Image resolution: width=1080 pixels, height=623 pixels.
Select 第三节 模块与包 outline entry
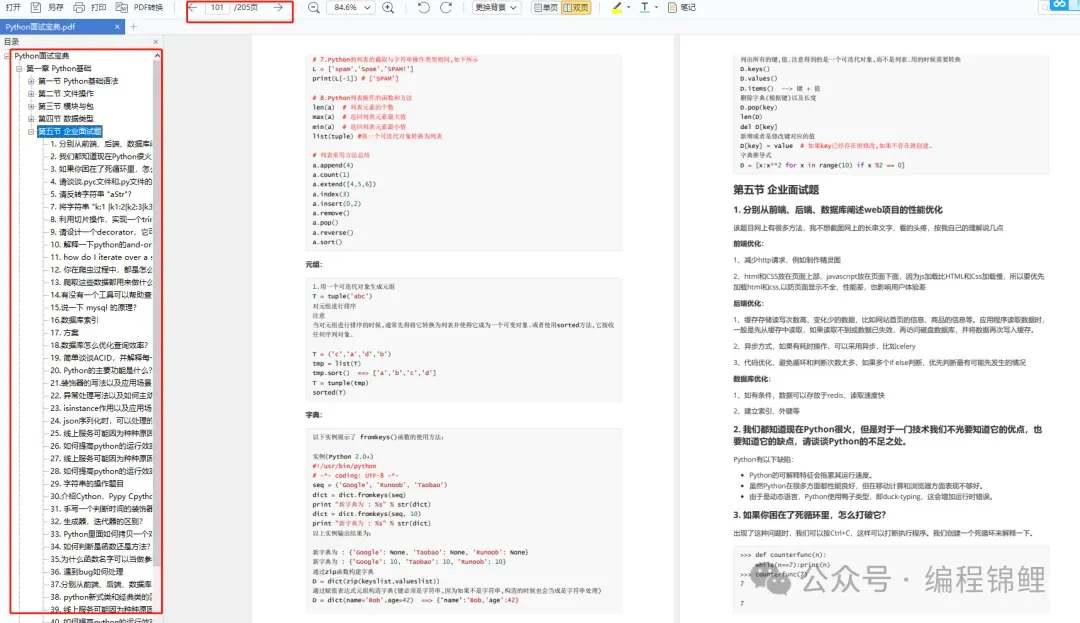point(65,106)
